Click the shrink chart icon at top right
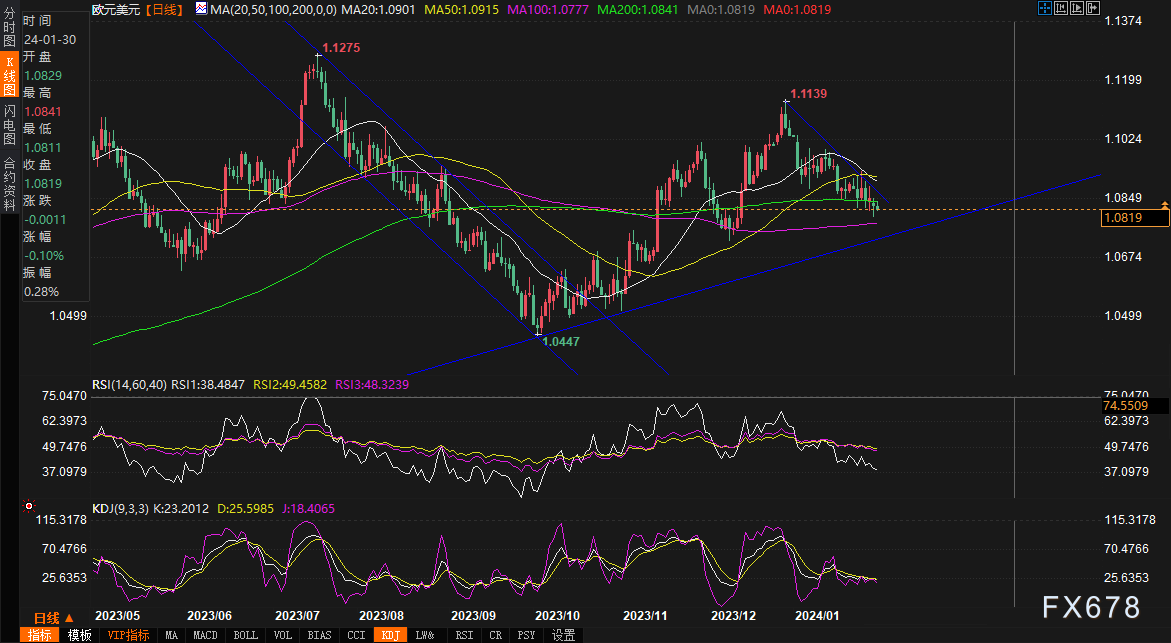The width and height of the screenshot is (1171, 643). (1060, 9)
